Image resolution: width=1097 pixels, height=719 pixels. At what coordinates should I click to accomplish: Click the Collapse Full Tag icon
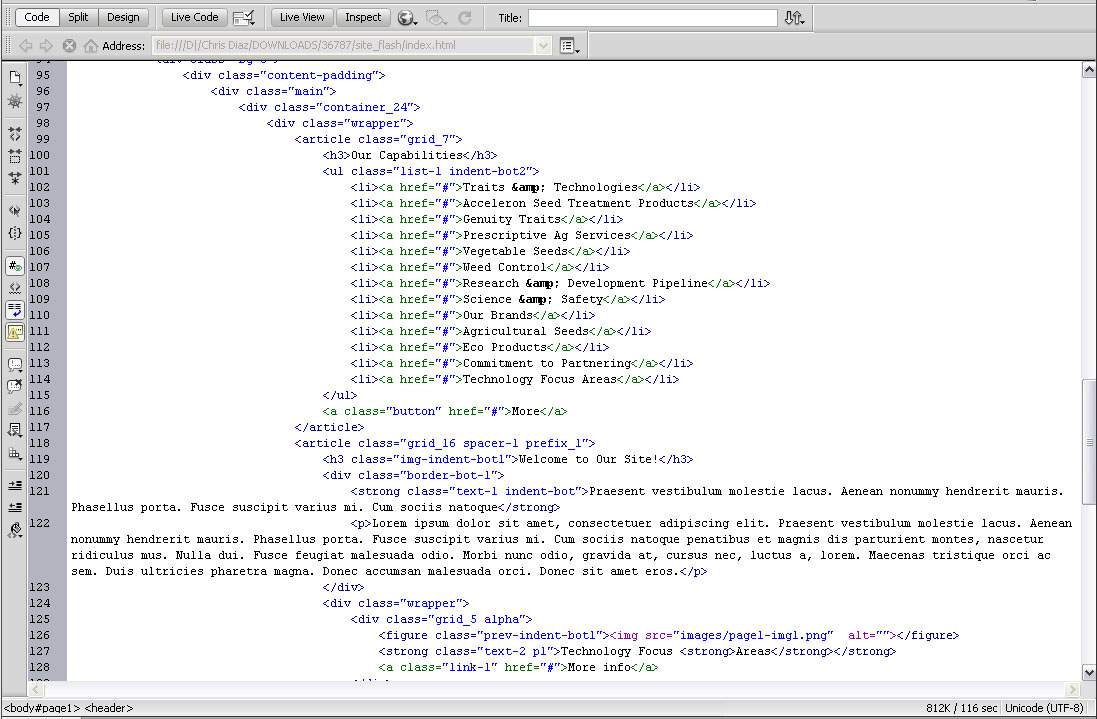tap(14, 133)
